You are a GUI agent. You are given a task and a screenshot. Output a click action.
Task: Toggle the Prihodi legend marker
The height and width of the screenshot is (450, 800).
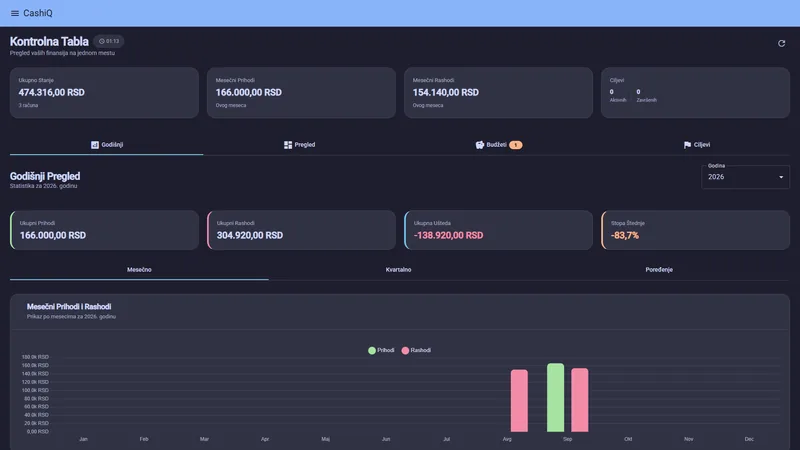click(x=372, y=351)
